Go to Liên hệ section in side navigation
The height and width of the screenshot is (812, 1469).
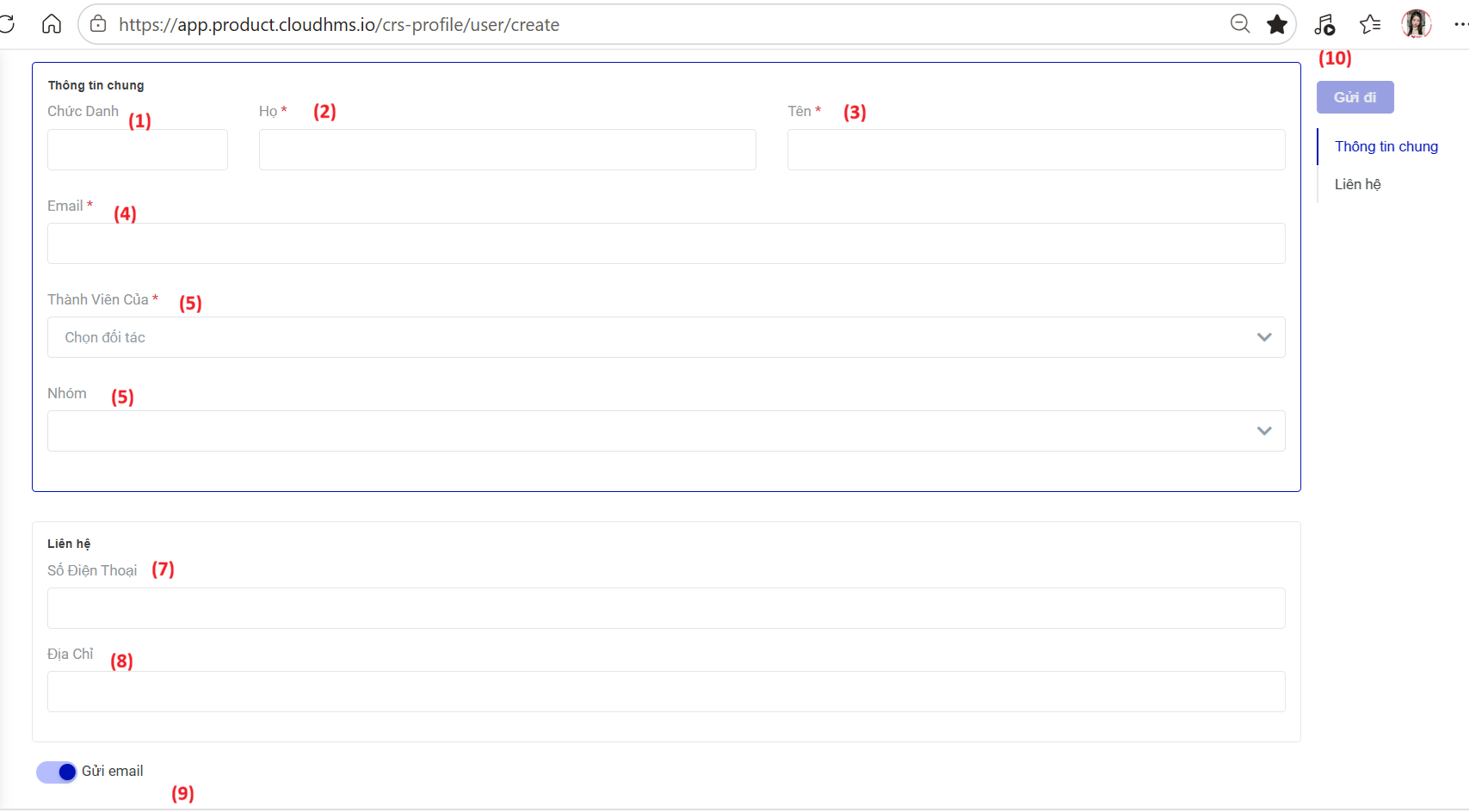pos(1358,184)
